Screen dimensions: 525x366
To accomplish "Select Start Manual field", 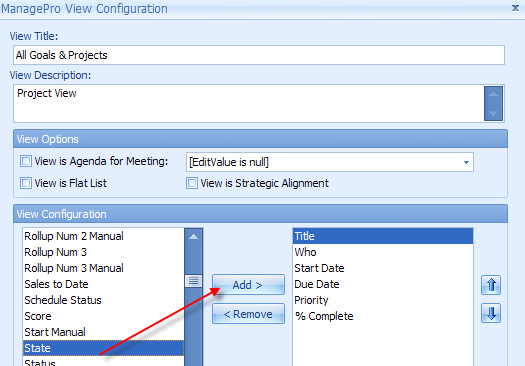I will [103, 332].
